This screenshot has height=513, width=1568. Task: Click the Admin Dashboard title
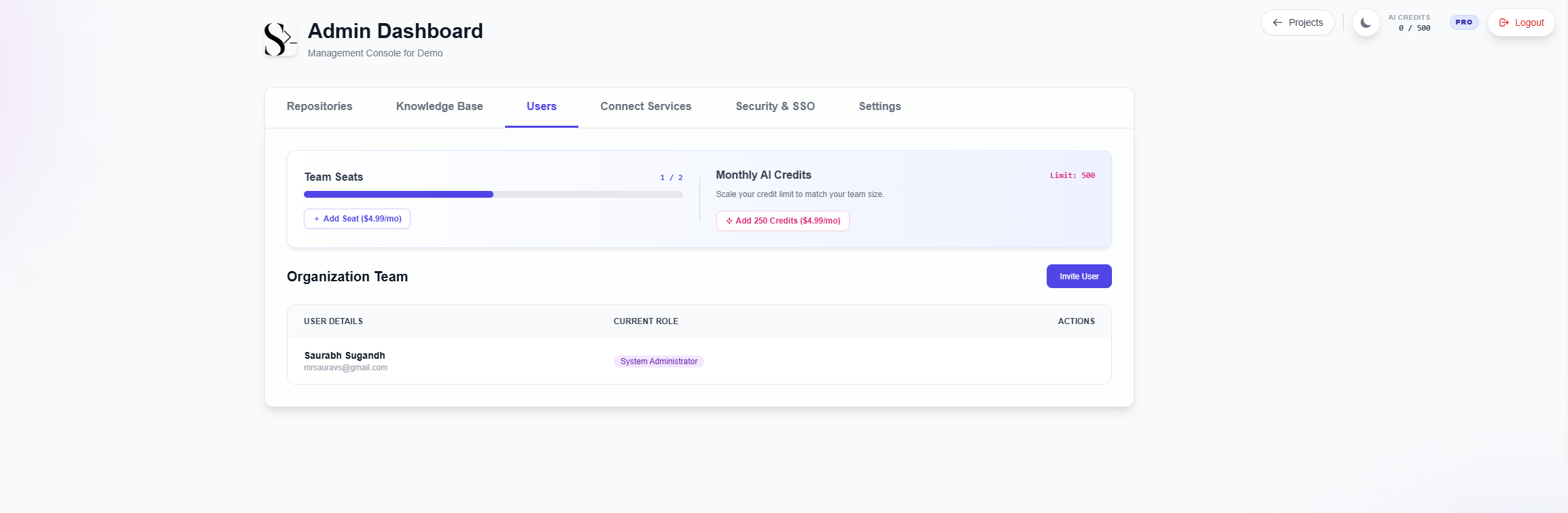(x=396, y=31)
